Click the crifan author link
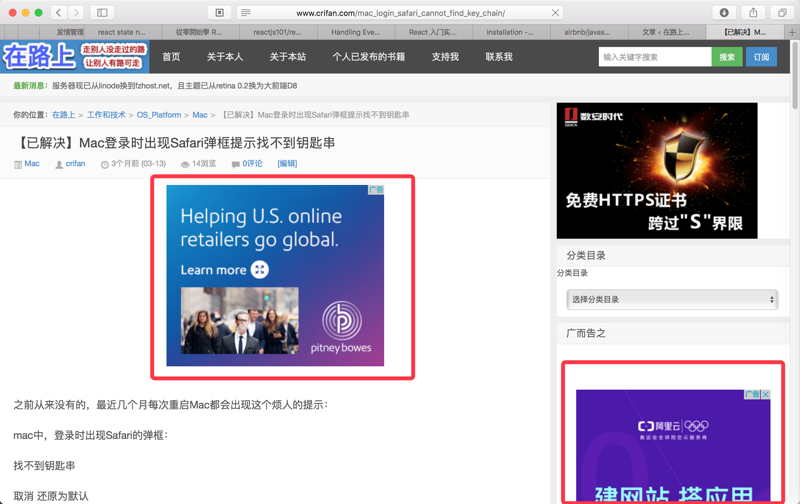Viewport: 800px width, 504px height. 75,163
